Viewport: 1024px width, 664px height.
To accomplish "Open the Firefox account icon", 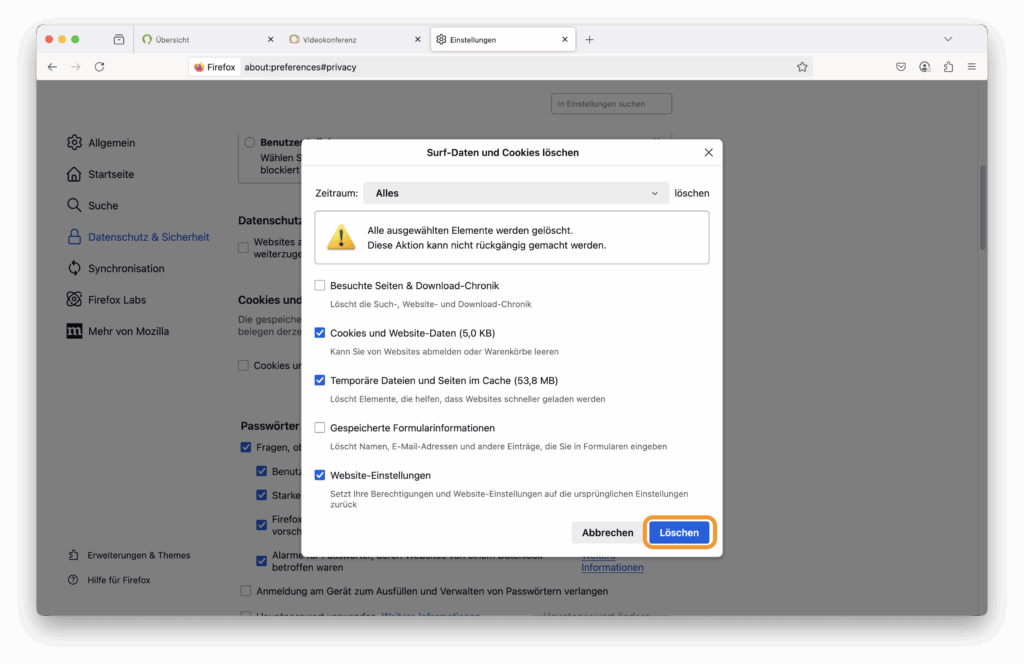I will (x=924, y=67).
